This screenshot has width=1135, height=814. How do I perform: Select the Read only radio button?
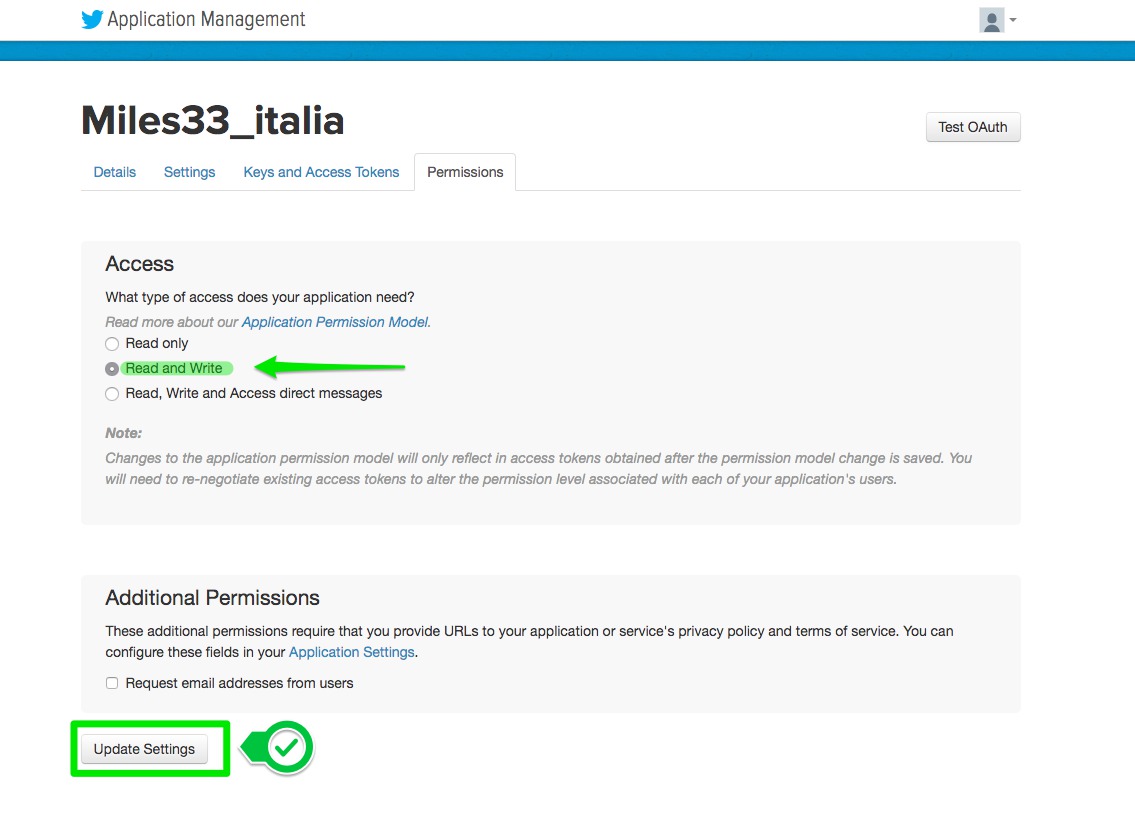coord(112,344)
